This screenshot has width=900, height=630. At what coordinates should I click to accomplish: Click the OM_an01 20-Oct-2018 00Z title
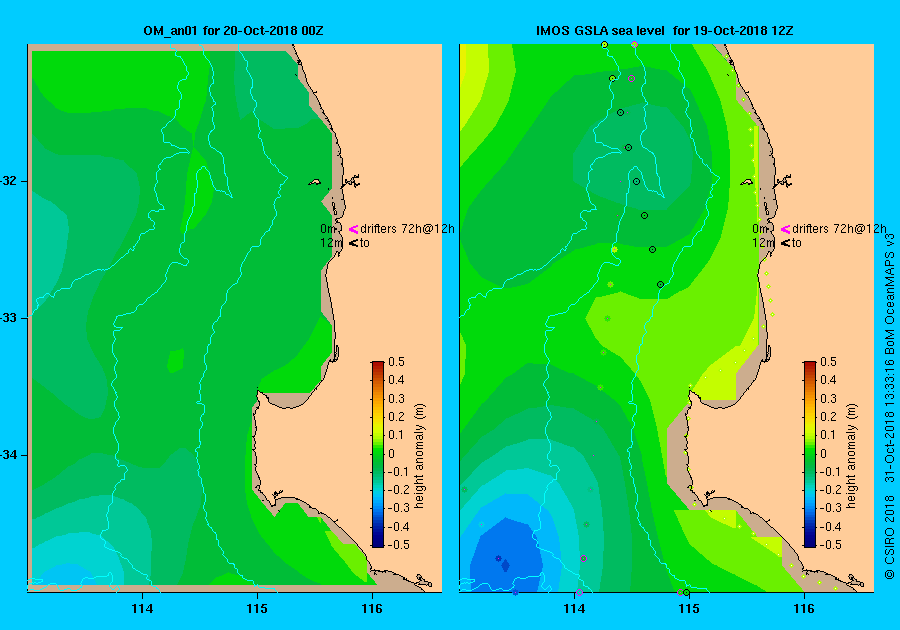tap(233, 31)
